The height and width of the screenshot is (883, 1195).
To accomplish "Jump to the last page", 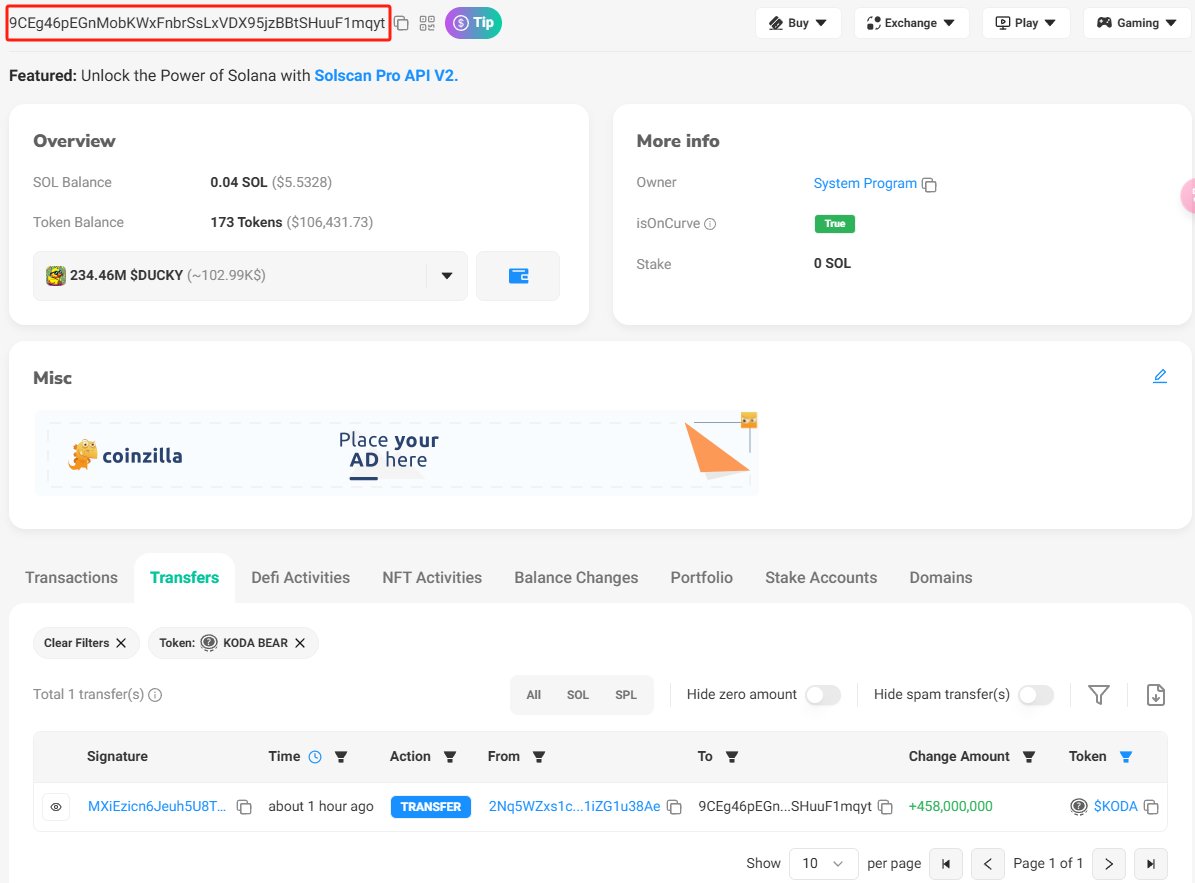I will pos(1151,864).
